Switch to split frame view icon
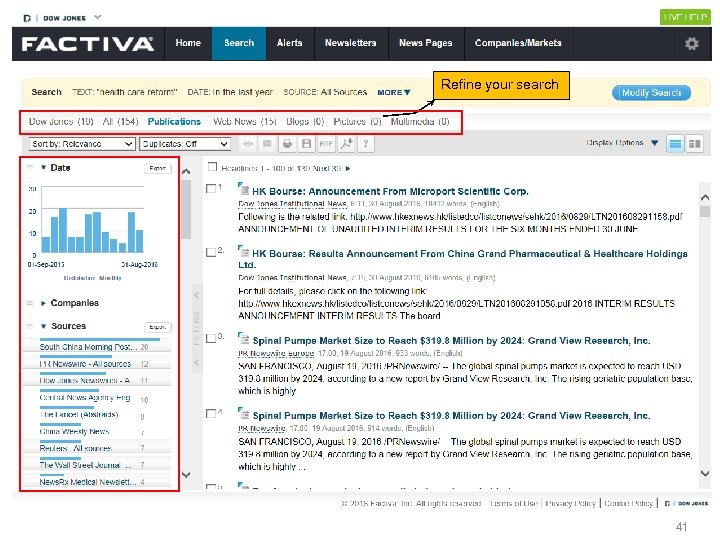The image size is (720, 540). (x=695, y=144)
